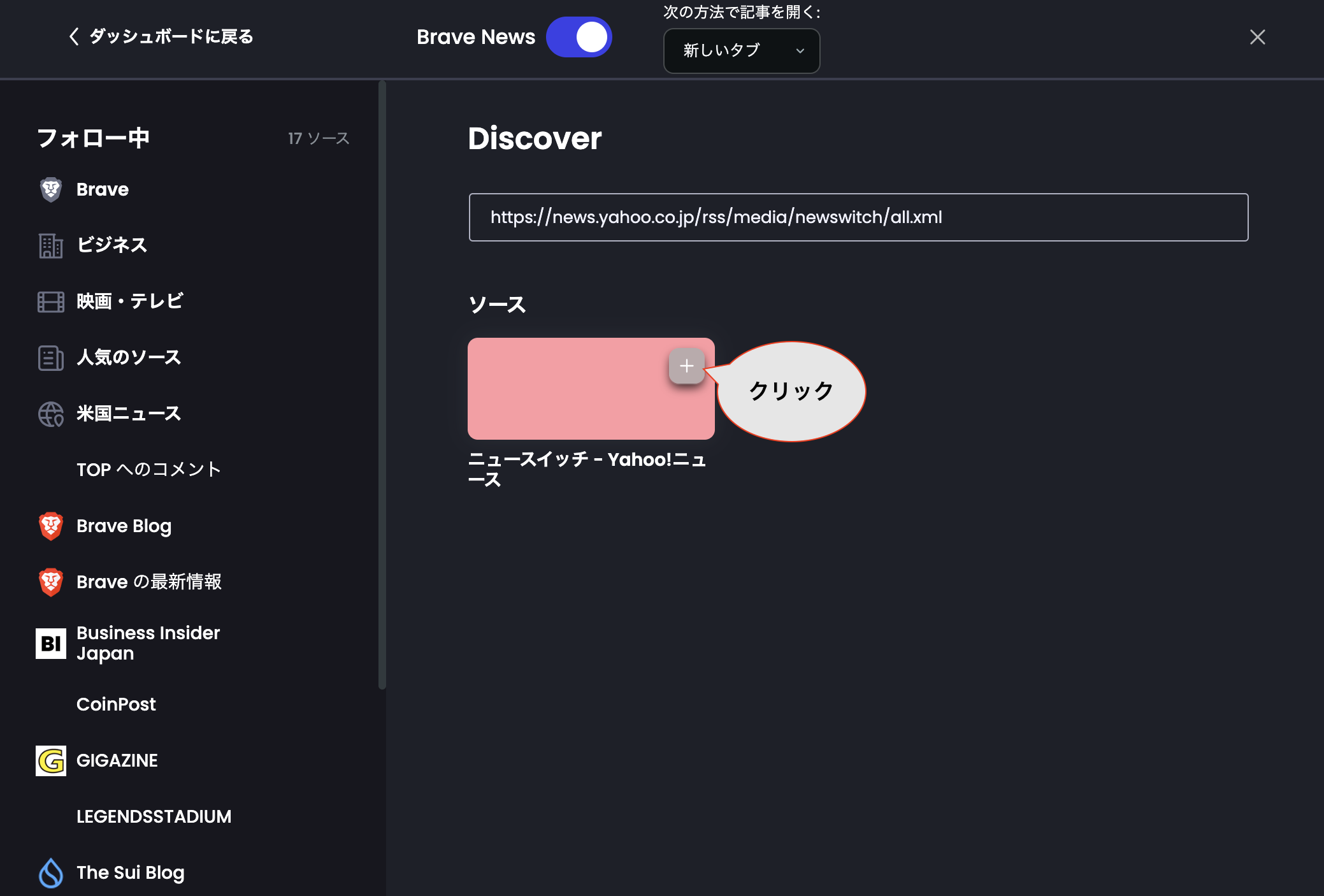Click the Brave Blog lion icon
1324x896 pixels.
pos(51,526)
